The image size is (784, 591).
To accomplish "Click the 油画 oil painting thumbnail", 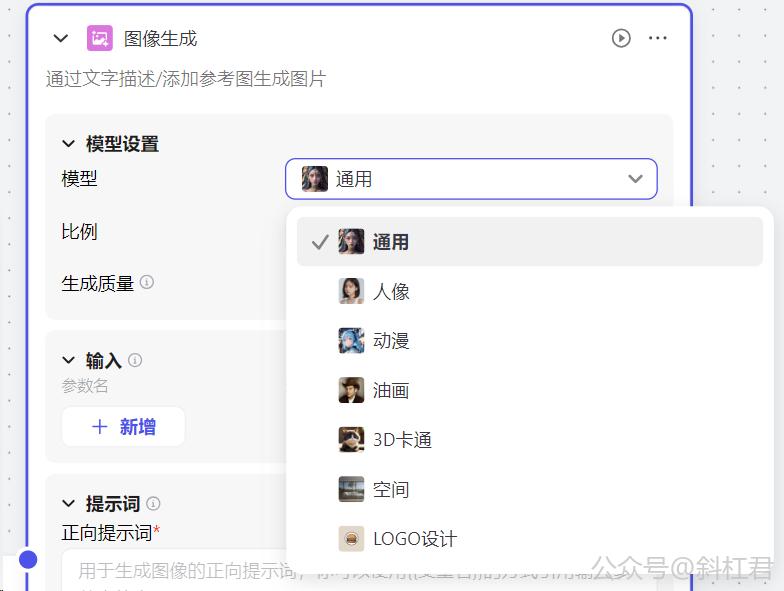I will [351, 390].
